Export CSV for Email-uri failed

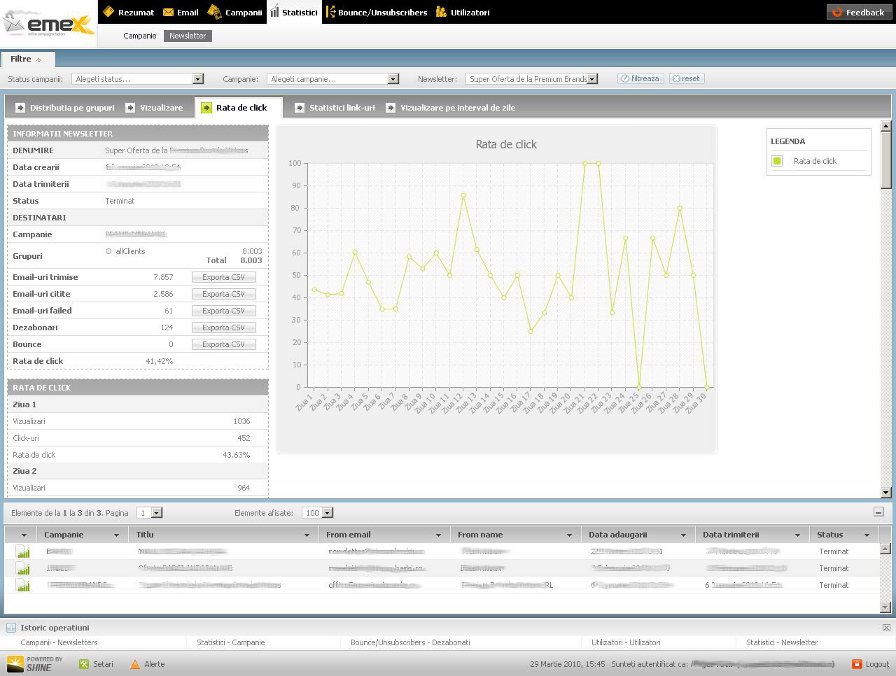[x=223, y=311]
